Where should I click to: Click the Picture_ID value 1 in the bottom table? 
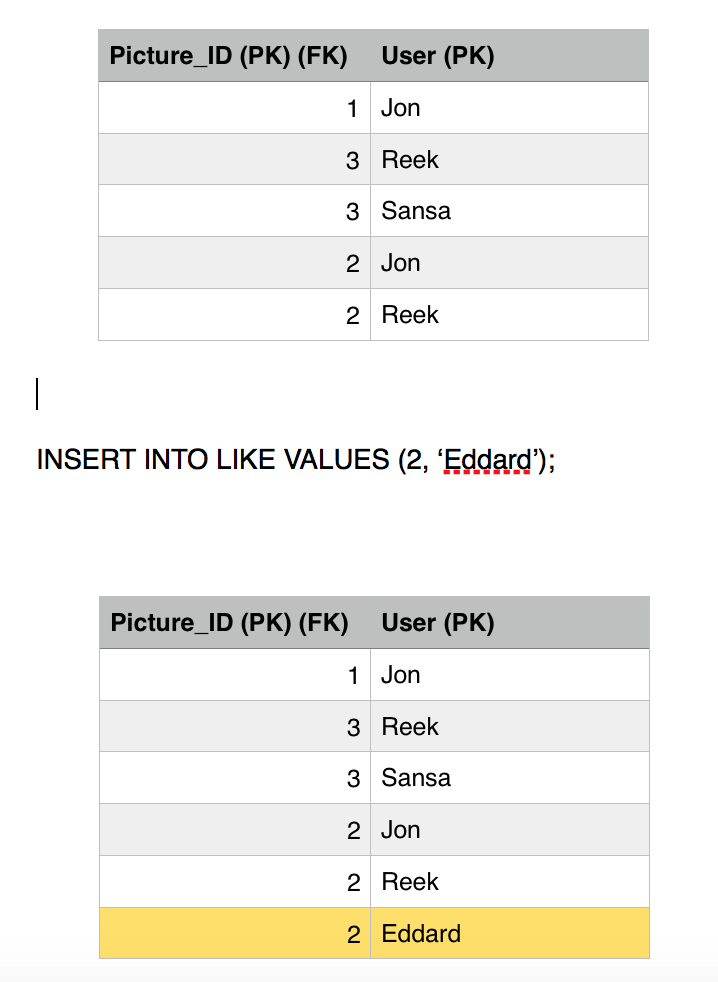(353, 675)
